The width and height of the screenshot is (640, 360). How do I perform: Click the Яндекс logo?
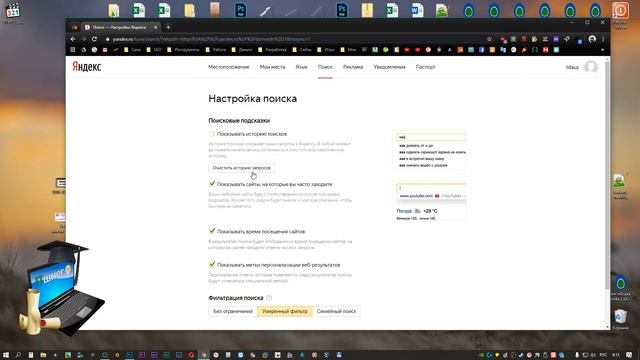click(x=87, y=67)
